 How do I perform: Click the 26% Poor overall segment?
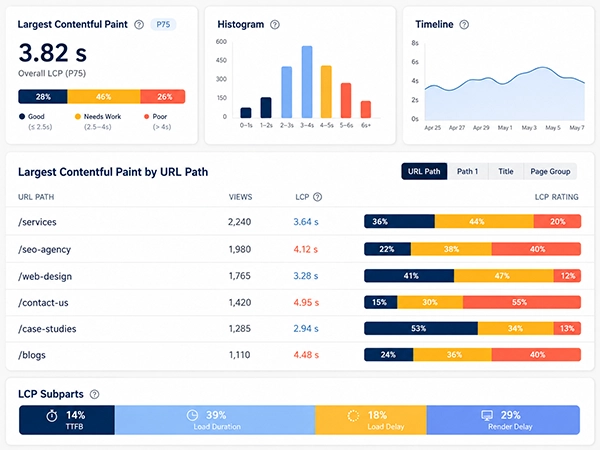(x=163, y=96)
